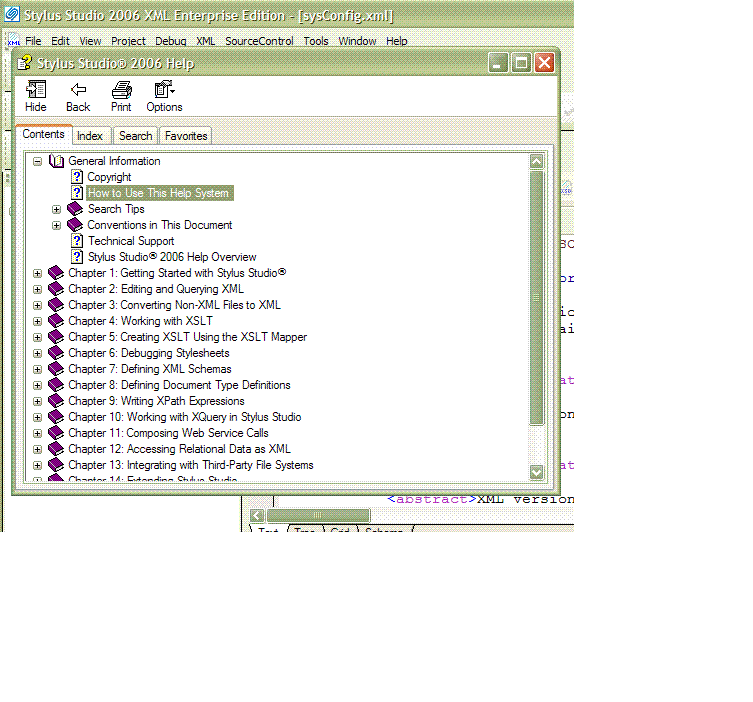Open the Options toolbar icon
753x702 pixels.
pos(164,89)
